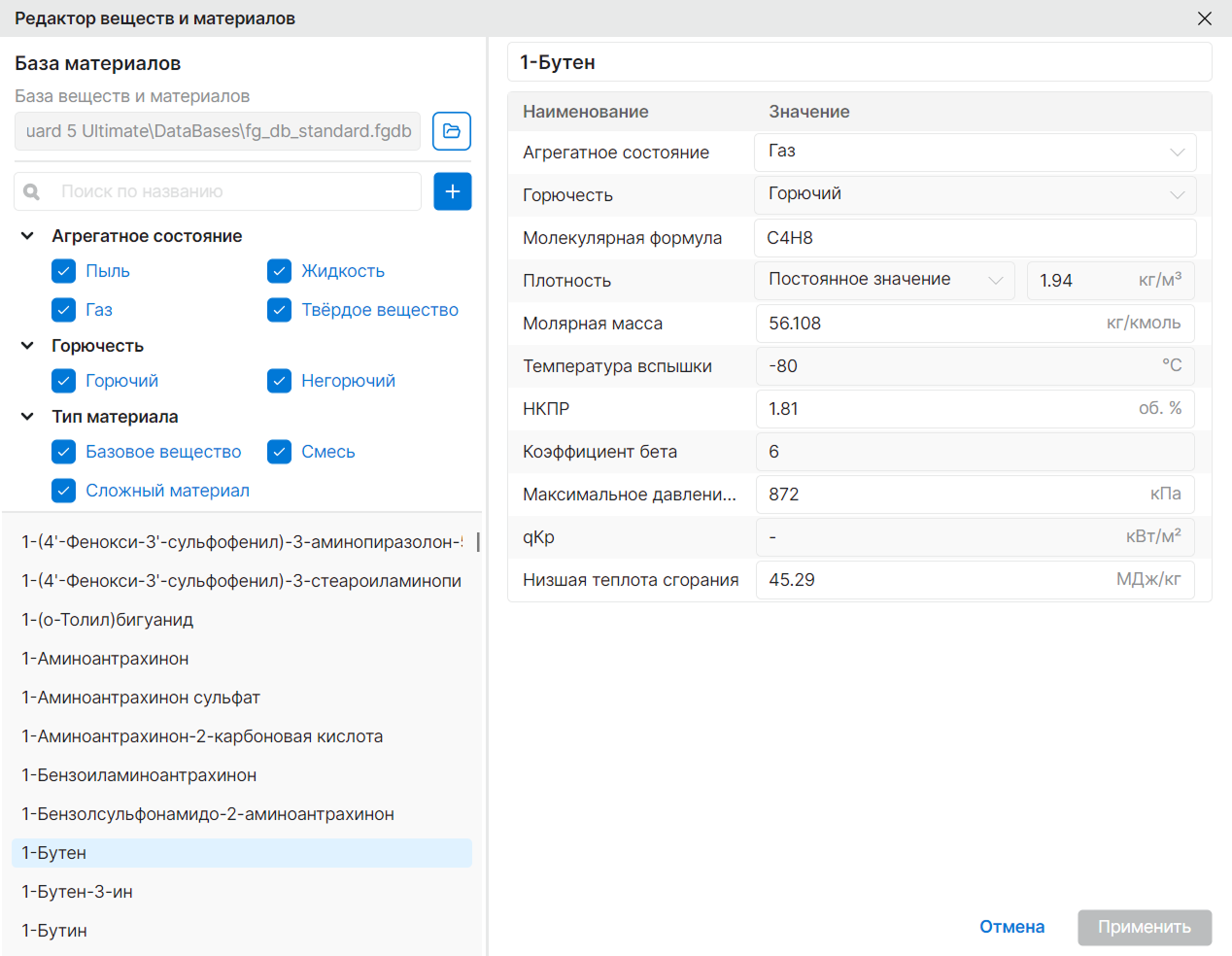
Task: Select 1-Бутен-3-ин in the materials list
Action: 242,892
